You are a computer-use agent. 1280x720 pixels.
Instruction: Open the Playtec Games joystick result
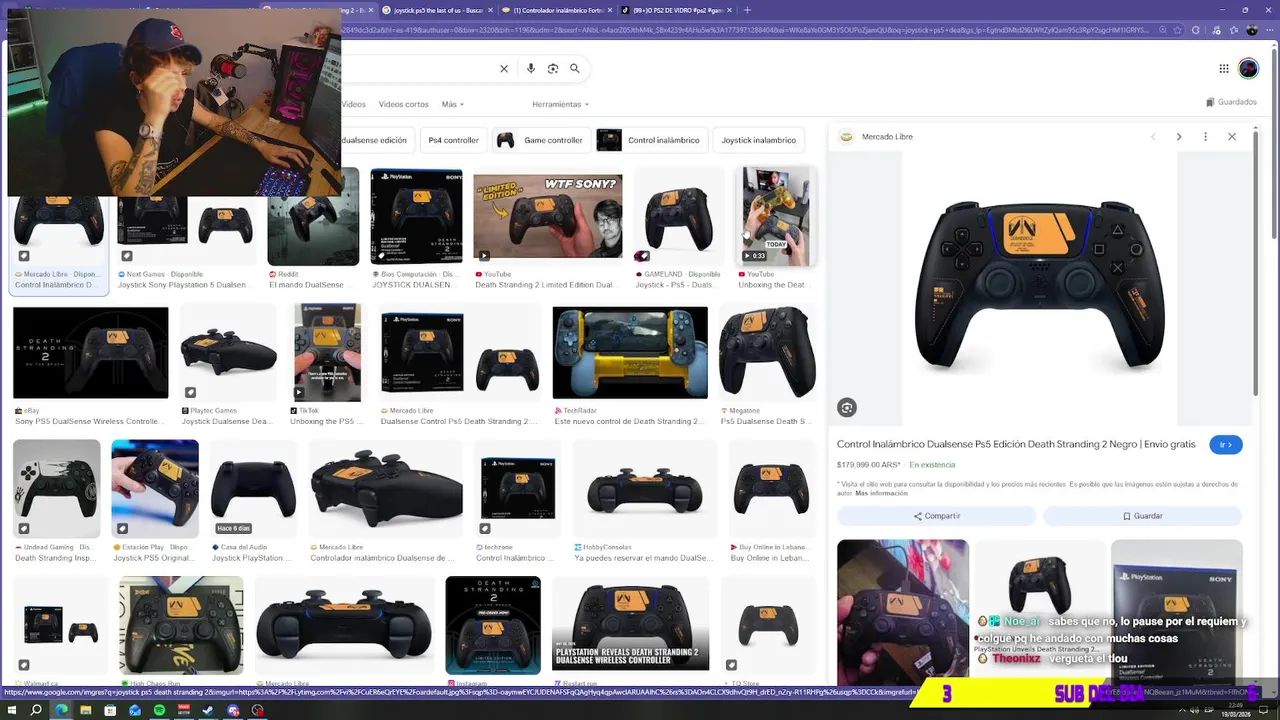(229, 353)
